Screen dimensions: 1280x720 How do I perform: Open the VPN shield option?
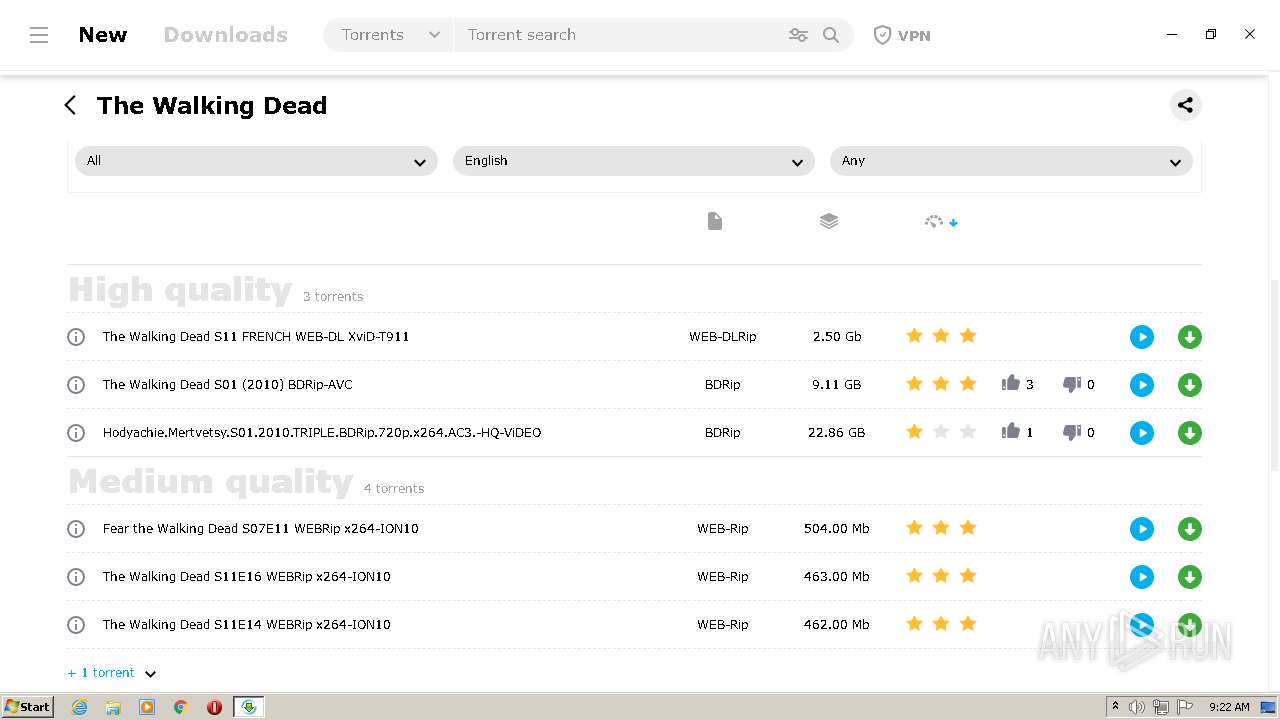pos(902,35)
